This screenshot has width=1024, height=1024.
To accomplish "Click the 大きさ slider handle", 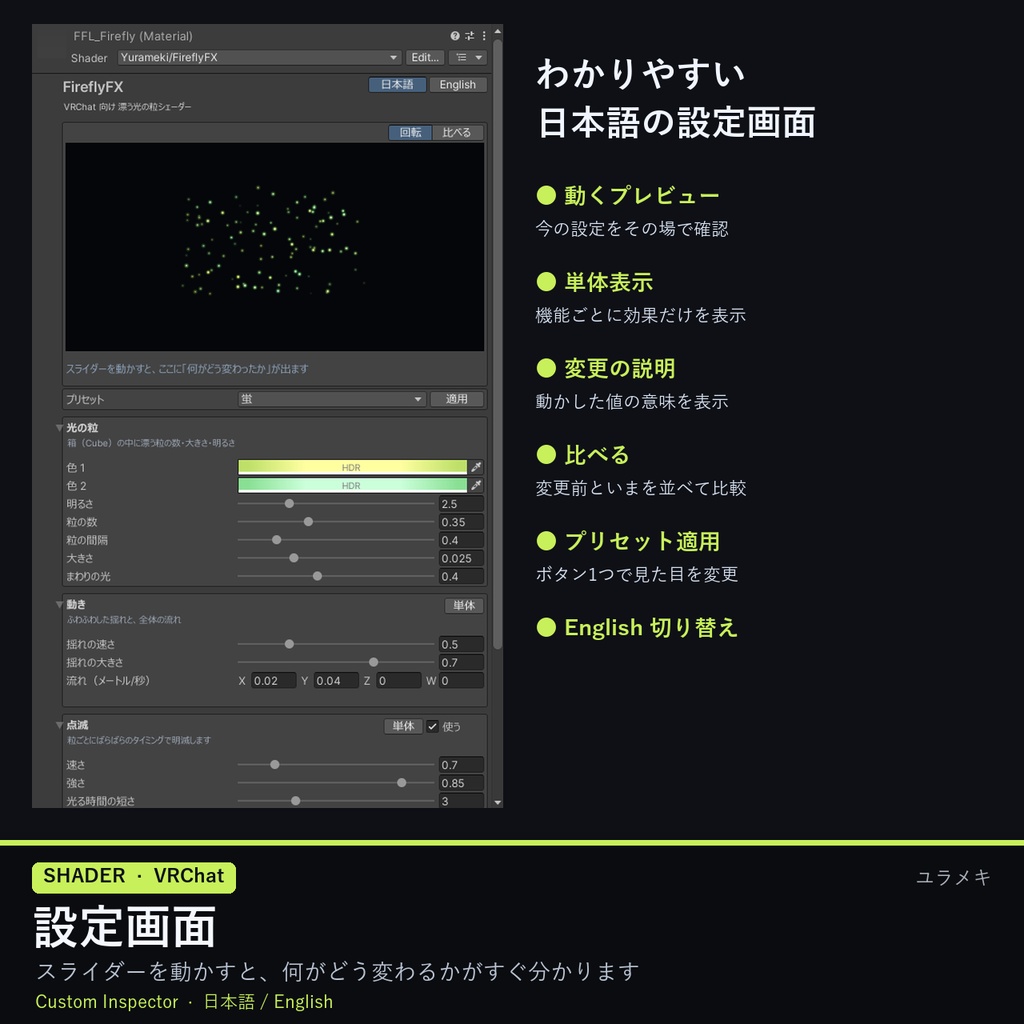I will tap(294, 558).
